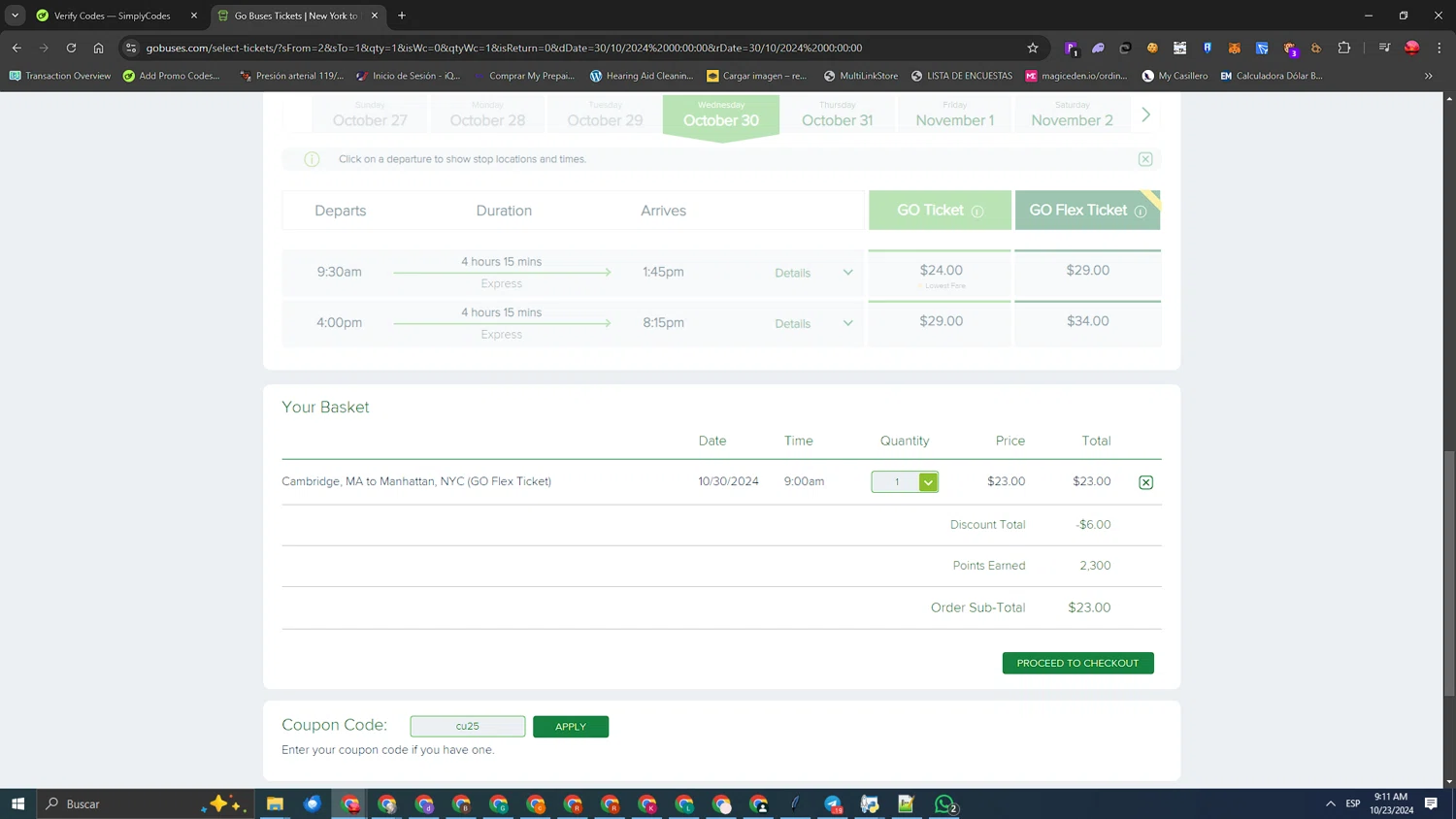Screen dimensions: 1456x819
Task: Open Transaction Overview bookmark
Action: [x=60, y=76]
